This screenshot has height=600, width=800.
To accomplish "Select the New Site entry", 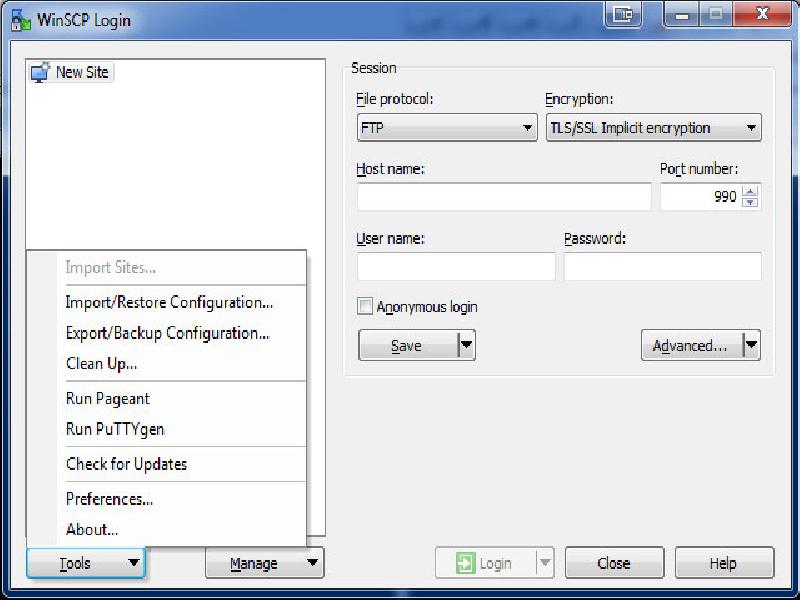I will [x=71, y=72].
